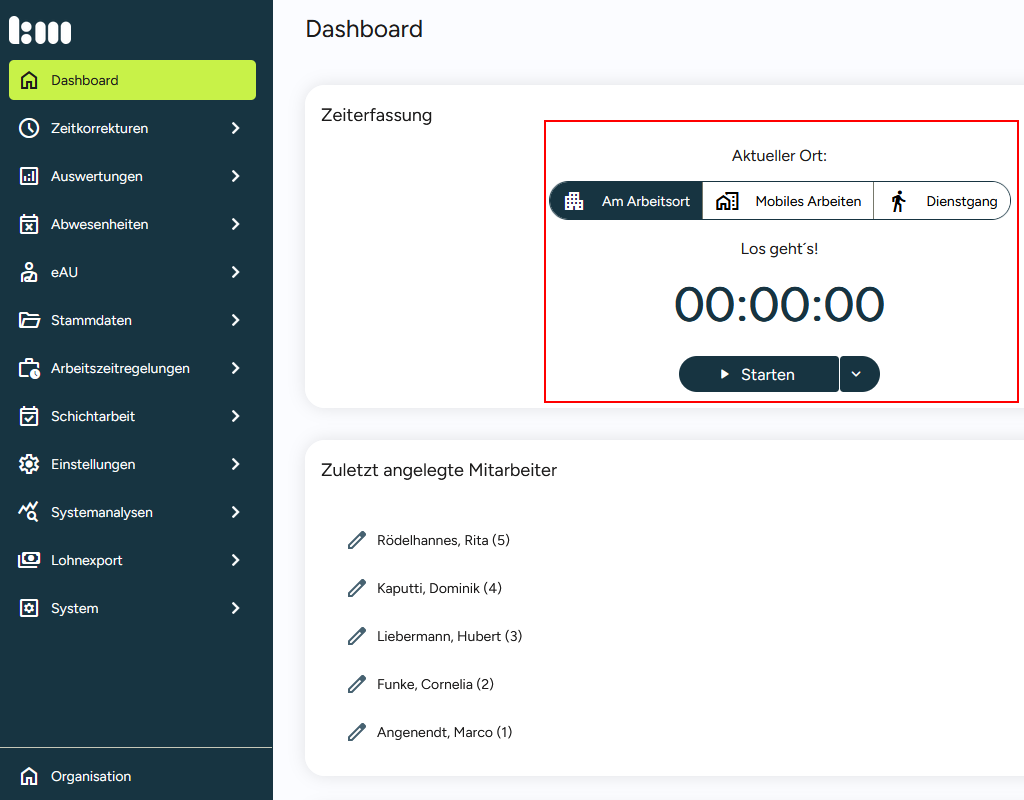The height and width of the screenshot is (800, 1024).
Task: Click the clock icon for Zeitkorrekturen
Action: (29, 128)
